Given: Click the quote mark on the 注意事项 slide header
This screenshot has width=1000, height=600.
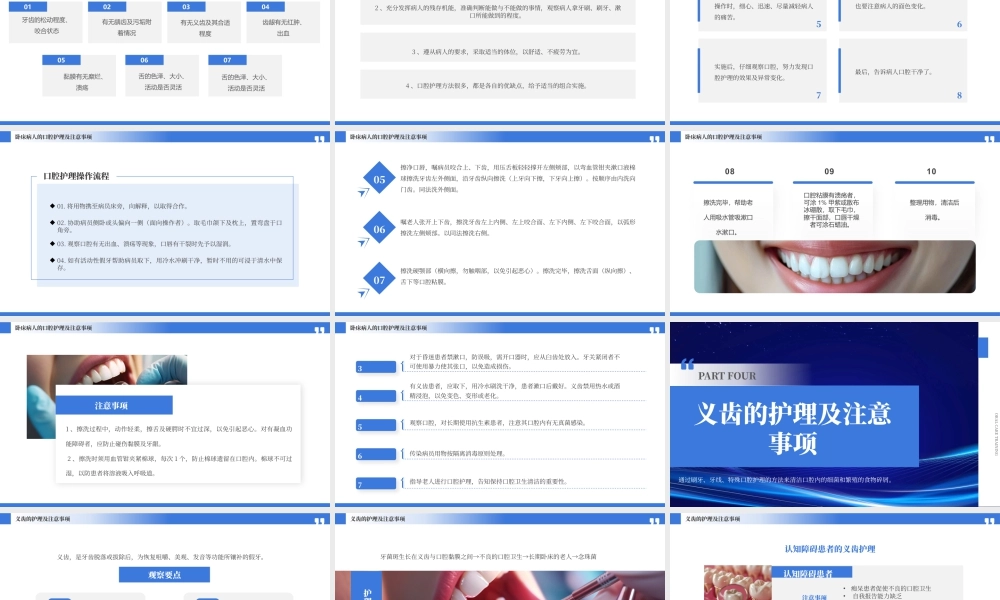Looking at the screenshot, I should click(320, 330).
